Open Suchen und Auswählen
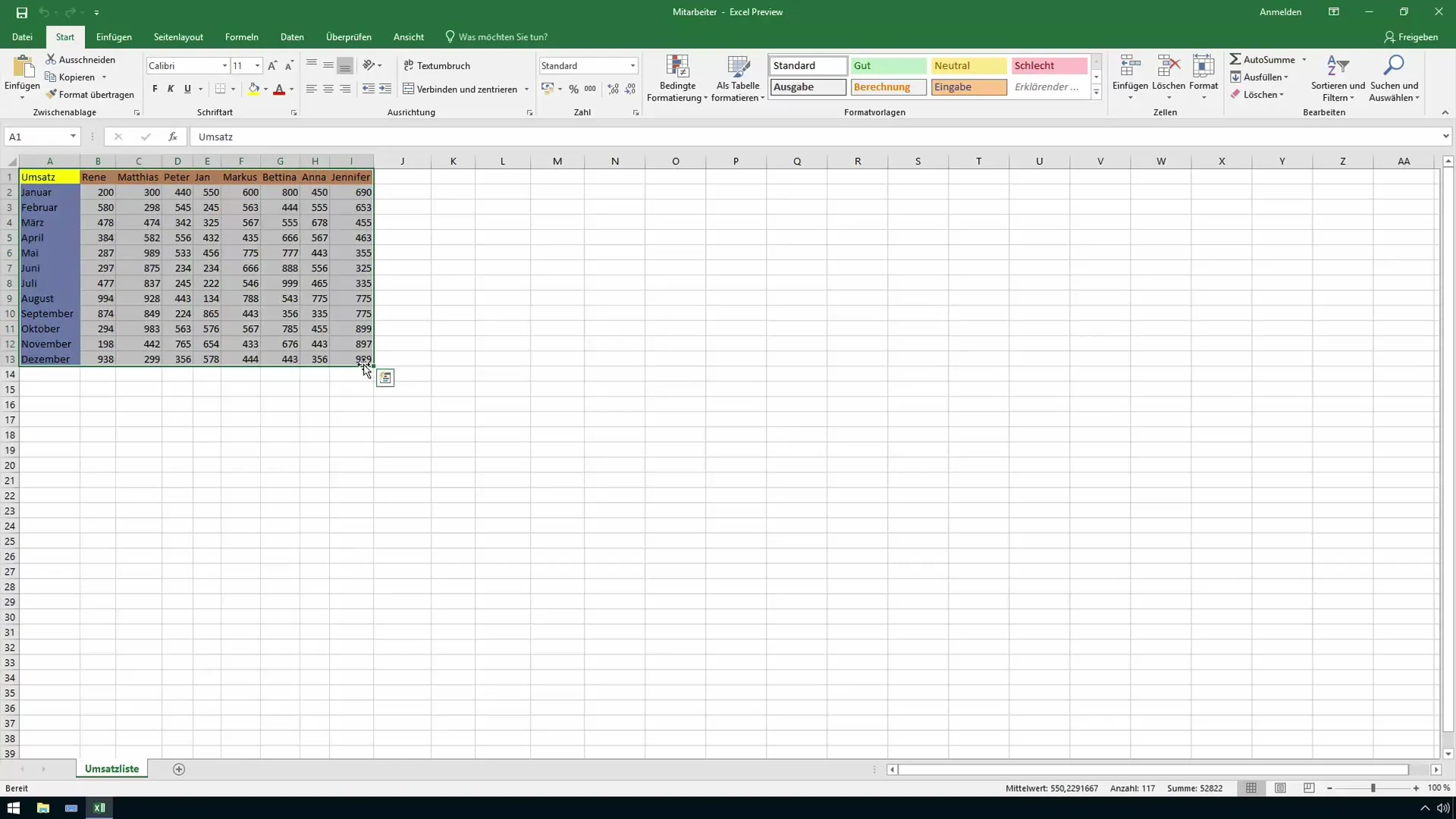The height and width of the screenshot is (819, 1456). [x=1394, y=78]
